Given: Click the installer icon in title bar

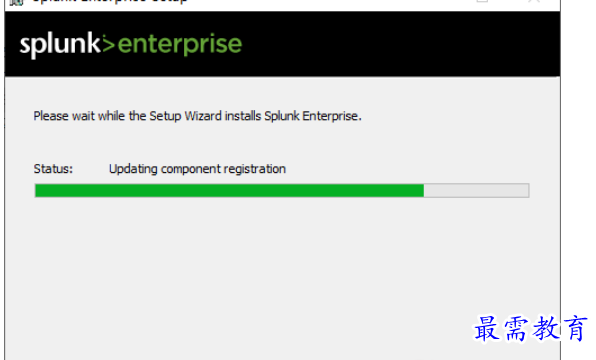Looking at the screenshot, I should (16, 2).
